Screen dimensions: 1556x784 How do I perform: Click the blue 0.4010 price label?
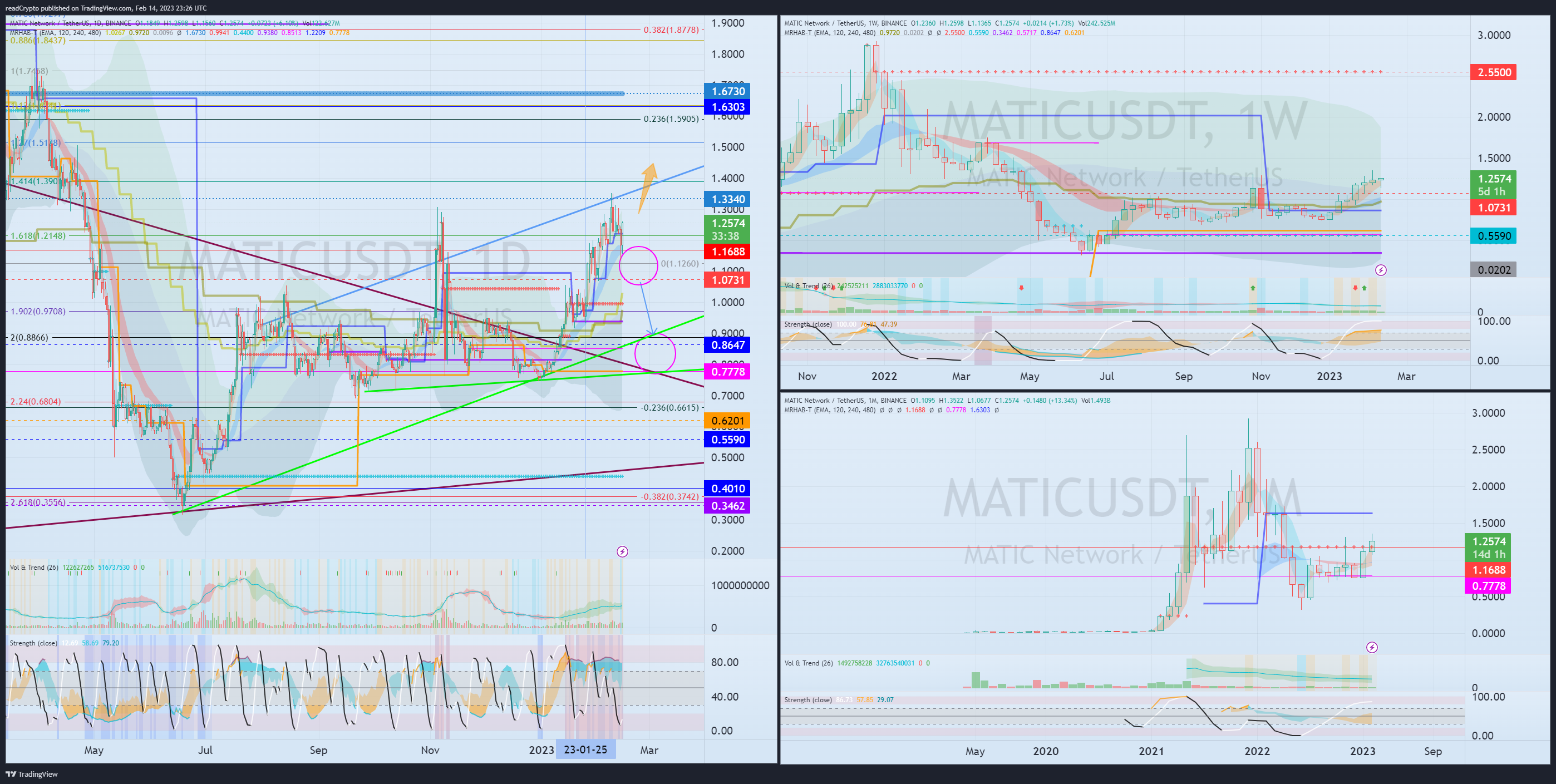click(x=727, y=489)
